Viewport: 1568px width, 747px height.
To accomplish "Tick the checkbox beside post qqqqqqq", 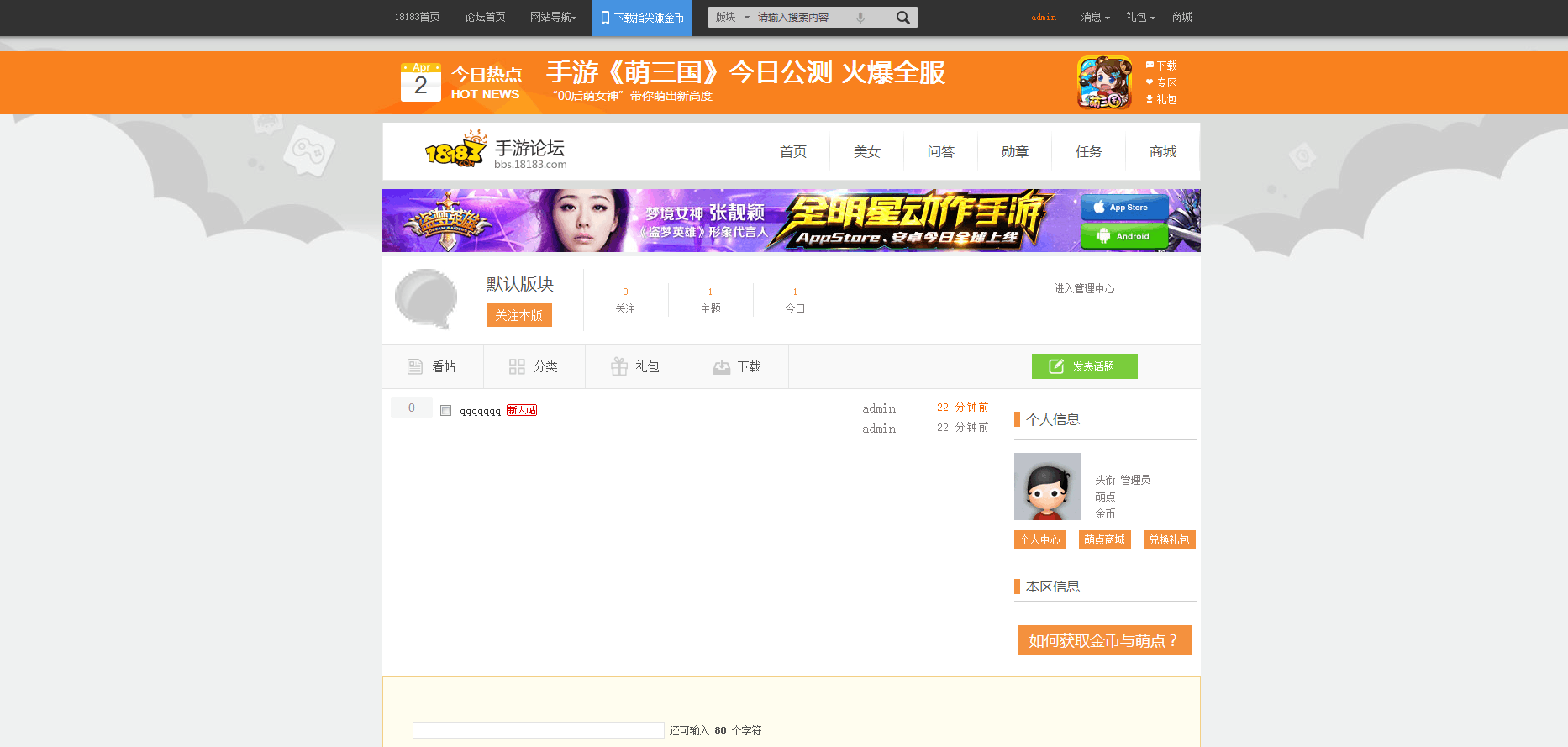I will pyautogui.click(x=446, y=411).
